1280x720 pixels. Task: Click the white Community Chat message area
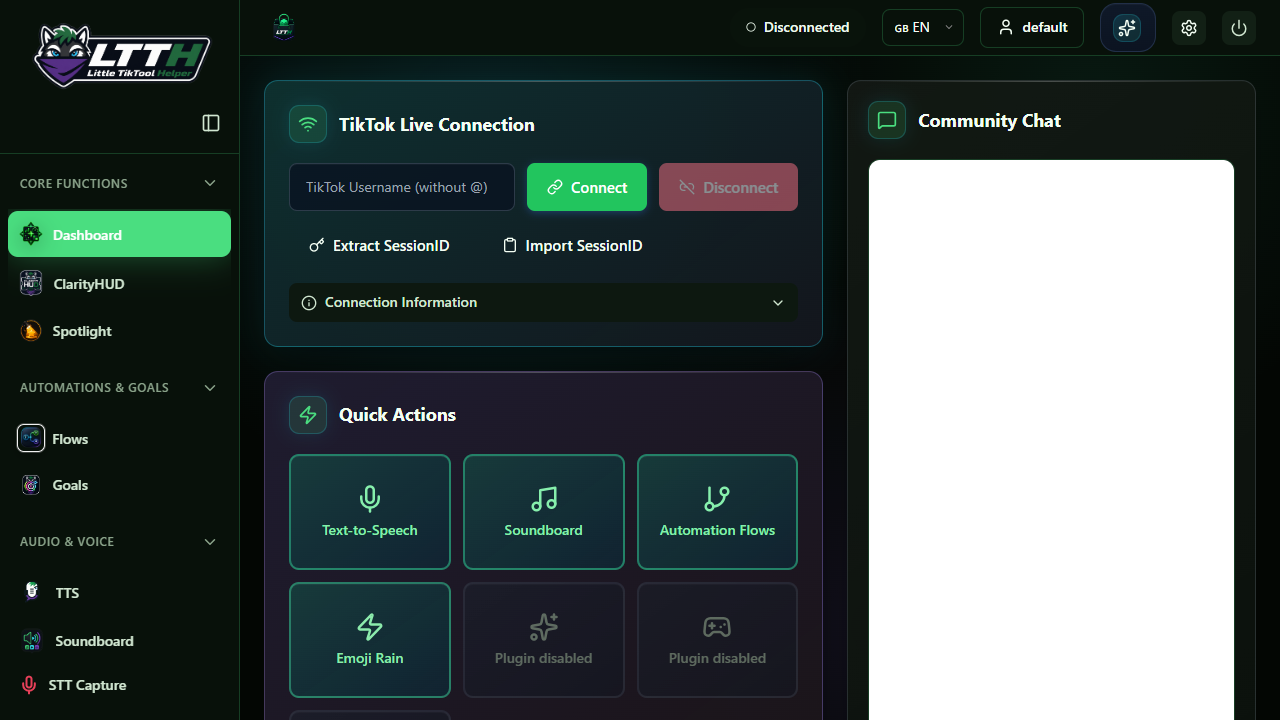[x=1051, y=440]
